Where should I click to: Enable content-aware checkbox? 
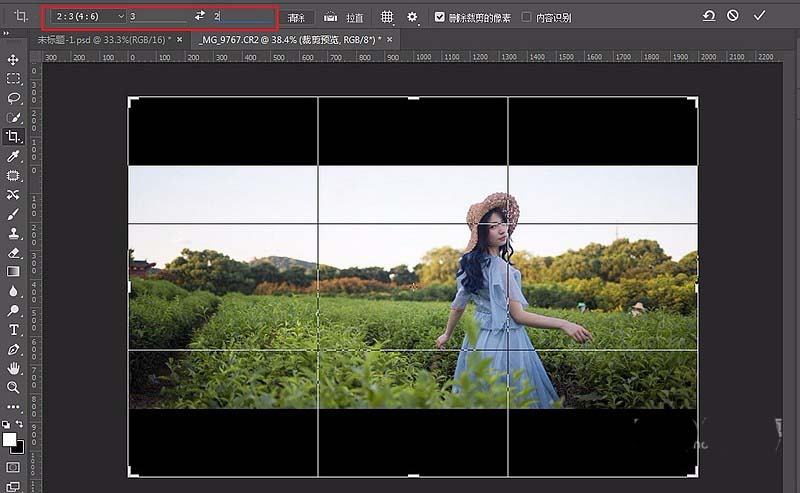click(x=527, y=17)
